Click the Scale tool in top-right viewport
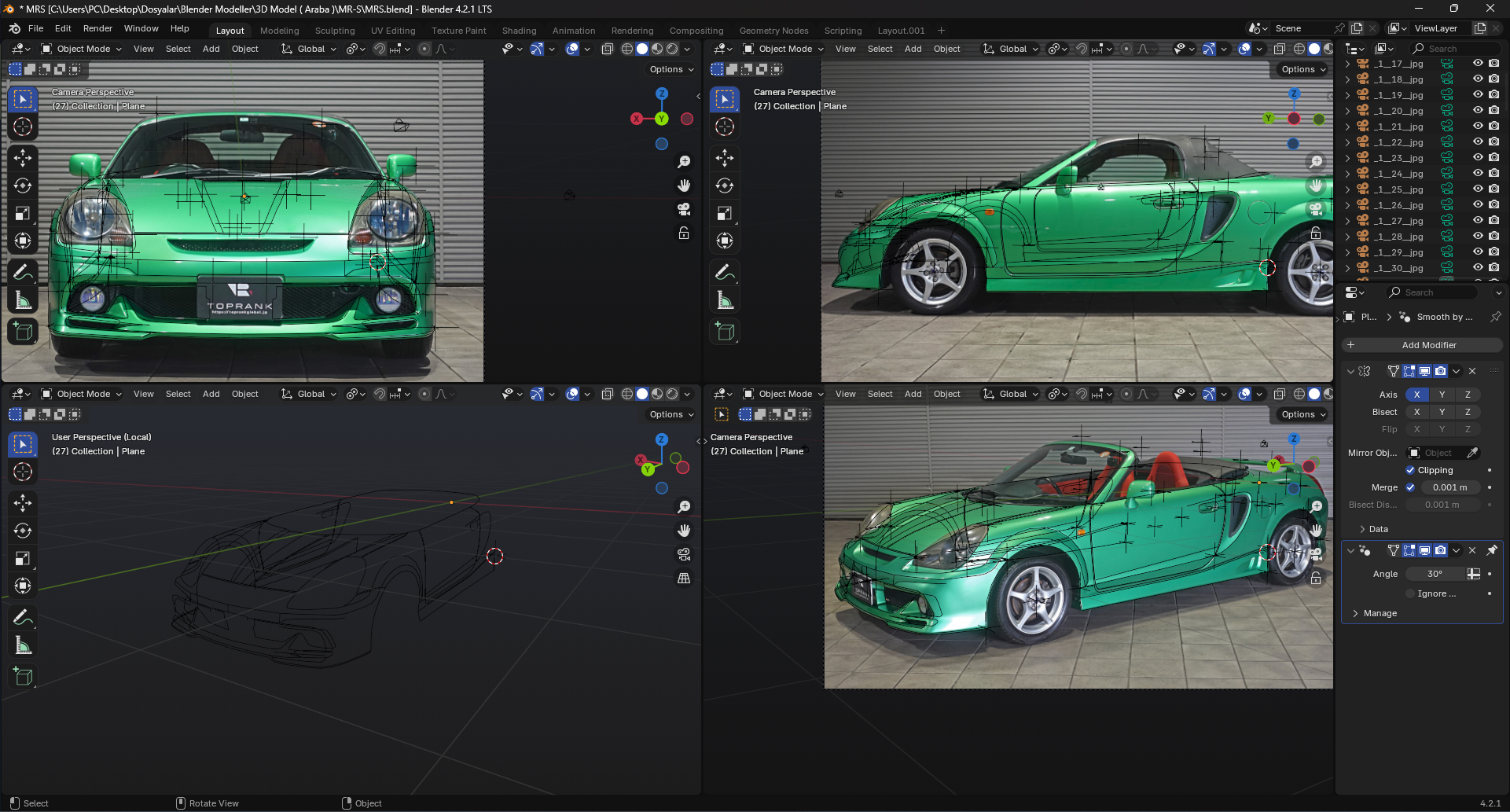 click(x=725, y=214)
